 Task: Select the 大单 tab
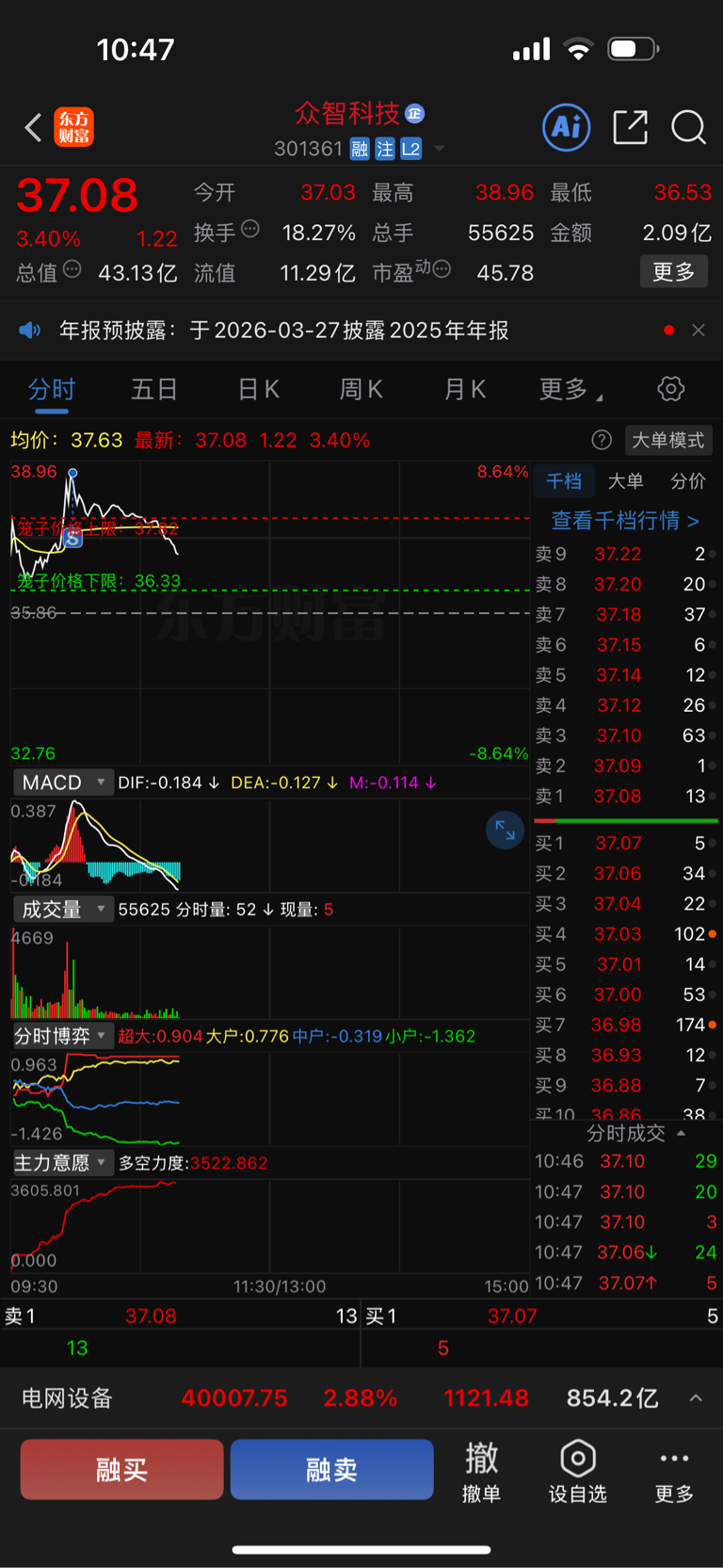(625, 481)
